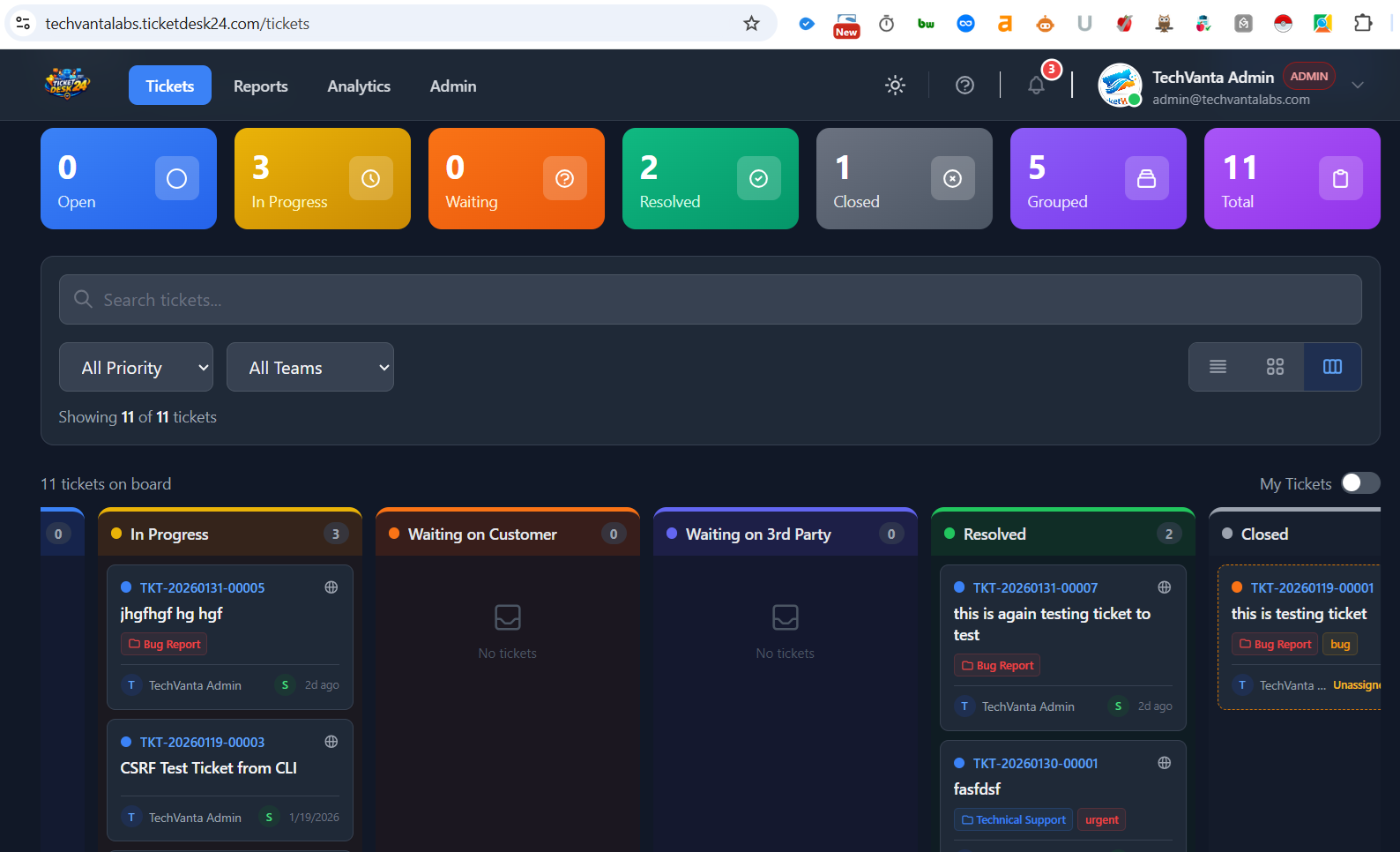
Task: Go to the Reports tab
Action: (x=260, y=86)
